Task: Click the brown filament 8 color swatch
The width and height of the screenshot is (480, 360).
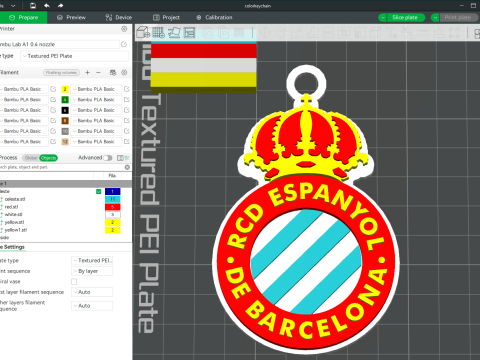Action: click(65, 120)
